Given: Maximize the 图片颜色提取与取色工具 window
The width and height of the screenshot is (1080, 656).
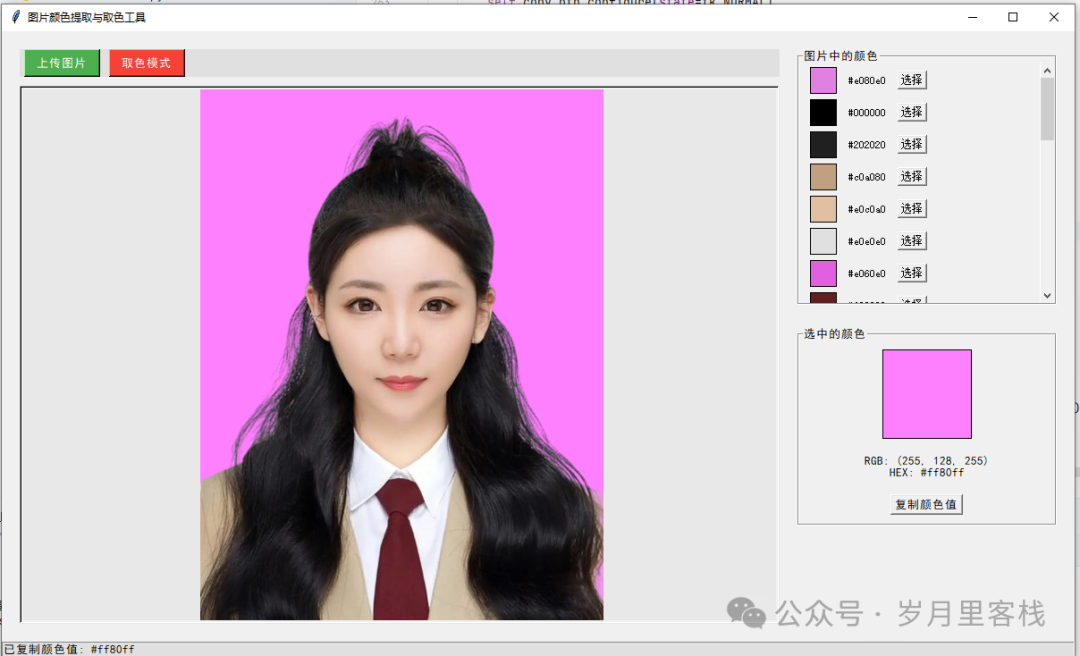Looking at the screenshot, I should 1012,17.
